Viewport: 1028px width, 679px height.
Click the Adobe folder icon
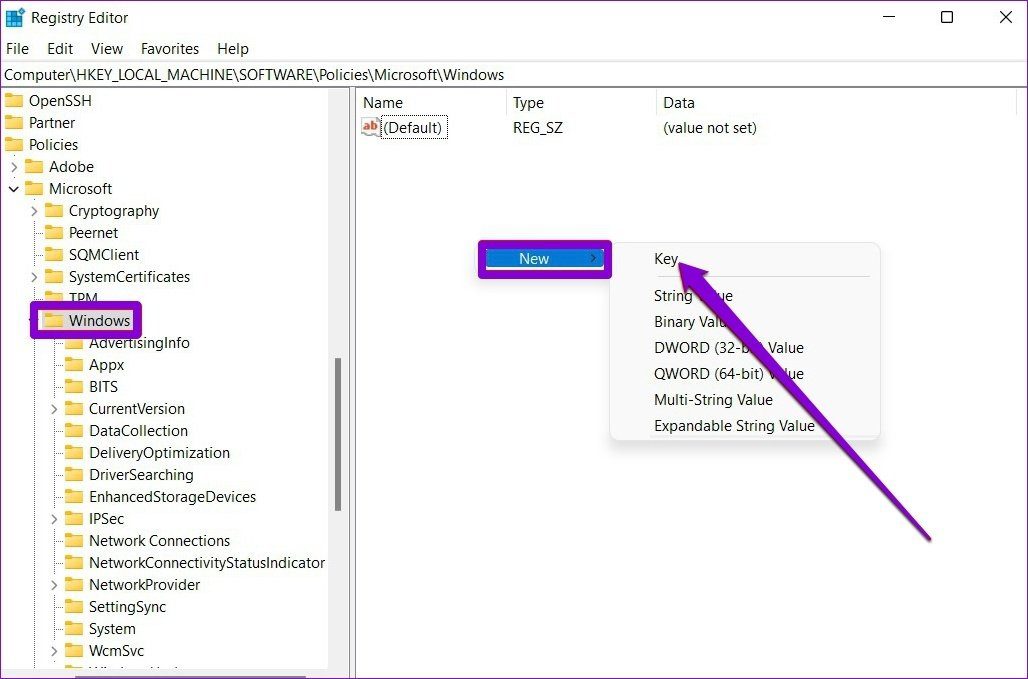point(34,166)
